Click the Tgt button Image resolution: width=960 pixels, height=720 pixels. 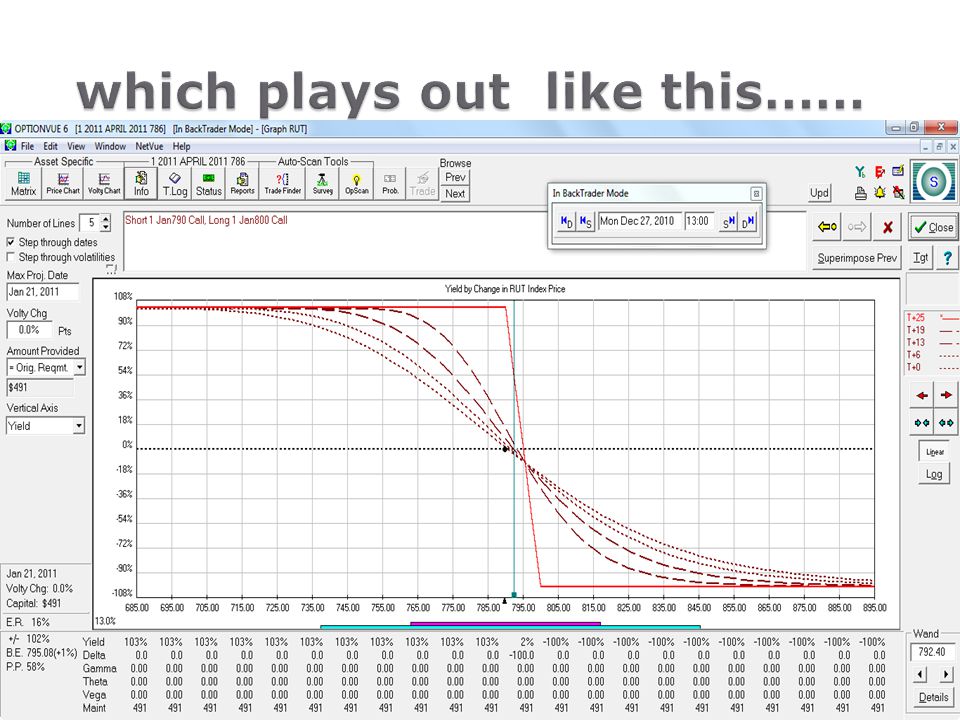click(x=921, y=258)
